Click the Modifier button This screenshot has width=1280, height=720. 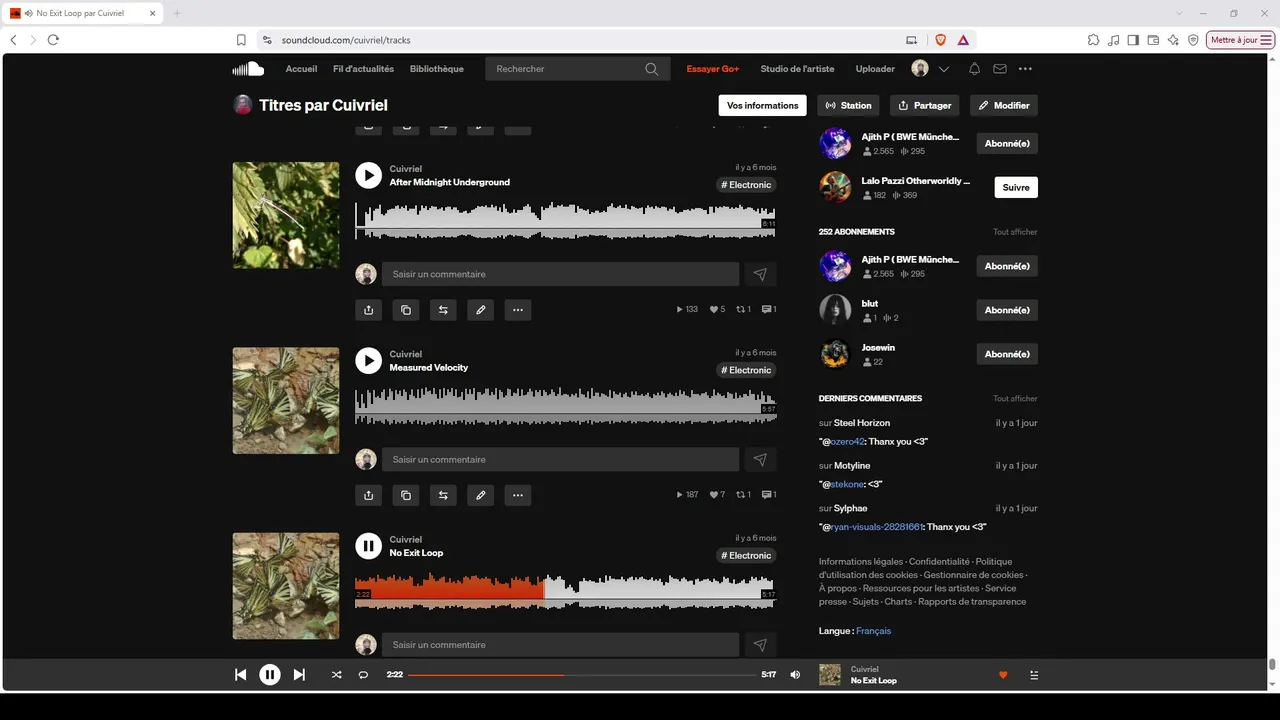click(x=1004, y=105)
